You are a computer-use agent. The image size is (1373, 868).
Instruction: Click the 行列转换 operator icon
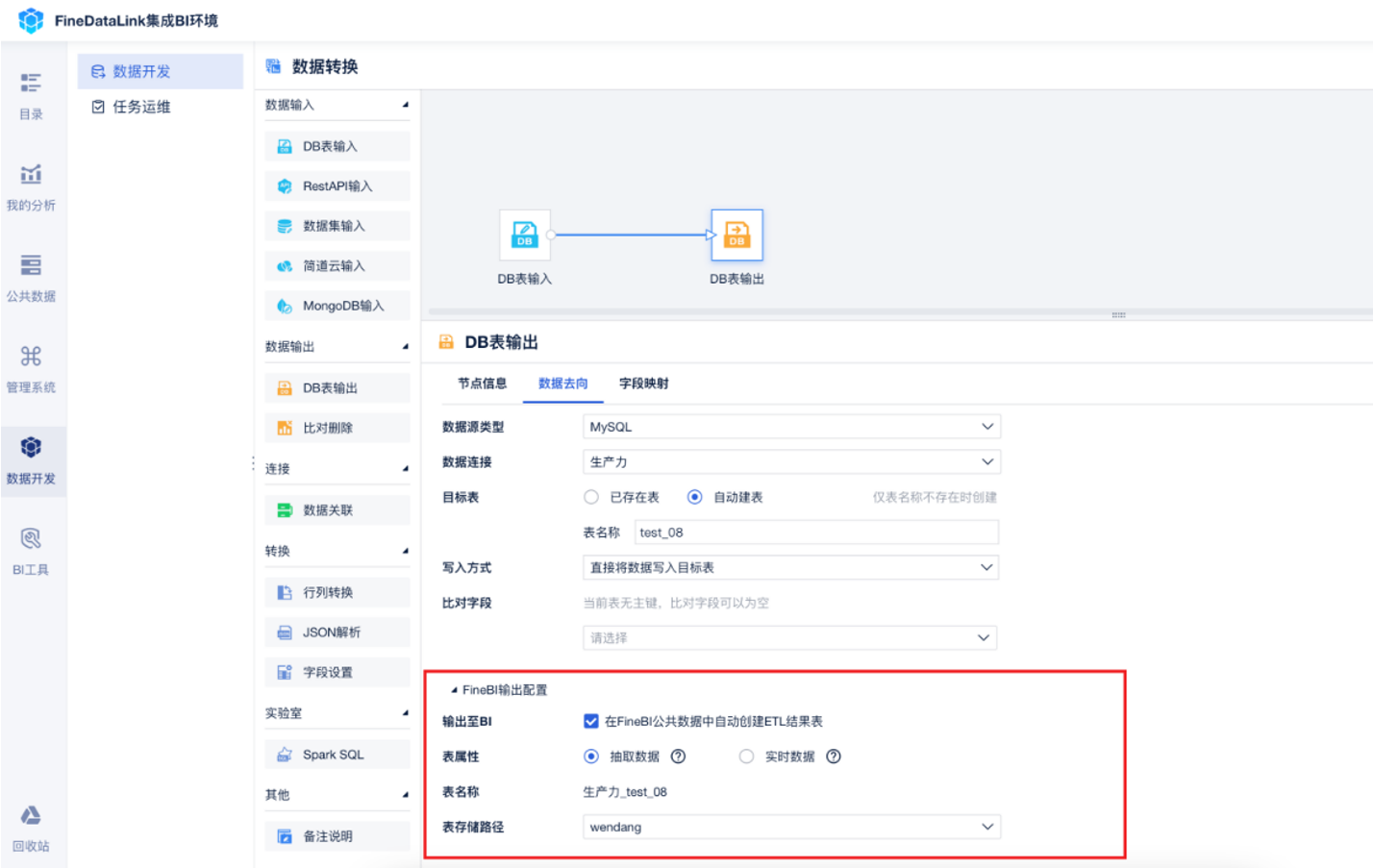pos(285,592)
